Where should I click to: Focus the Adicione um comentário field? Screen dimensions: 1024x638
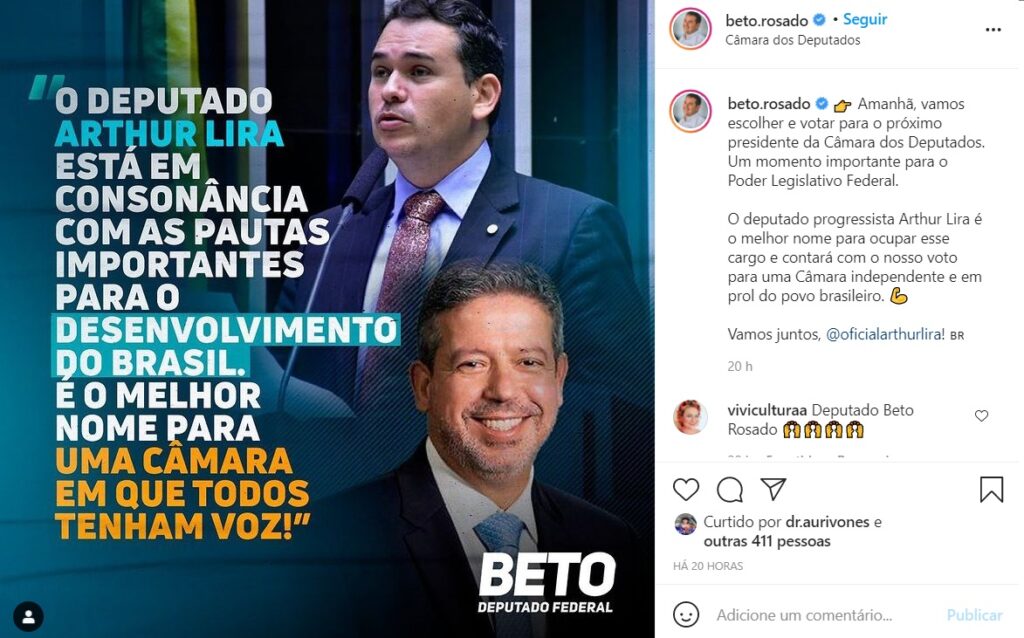(825, 615)
